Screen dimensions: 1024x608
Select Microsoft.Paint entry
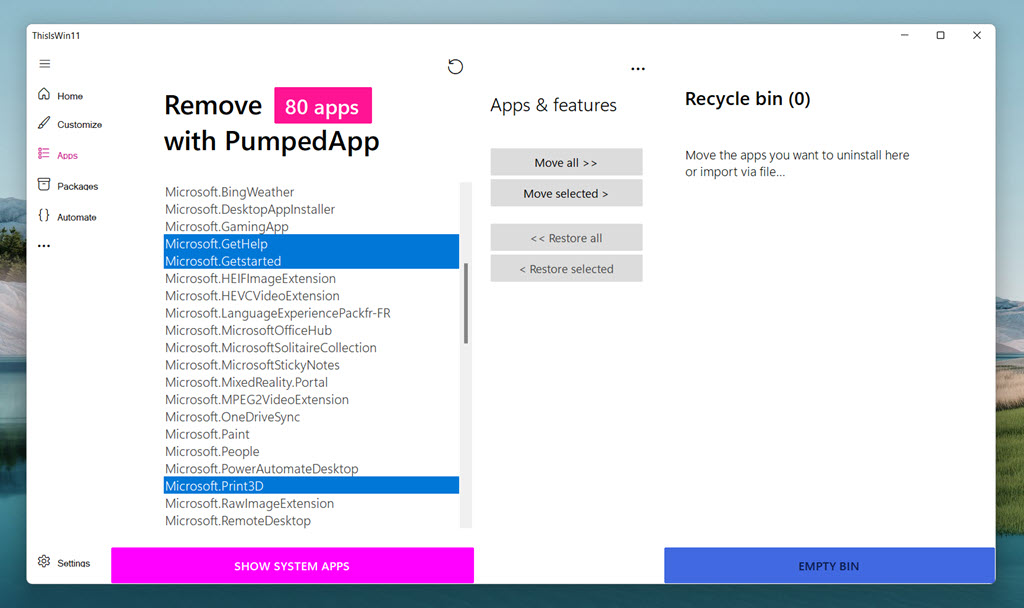coord(311,434)
